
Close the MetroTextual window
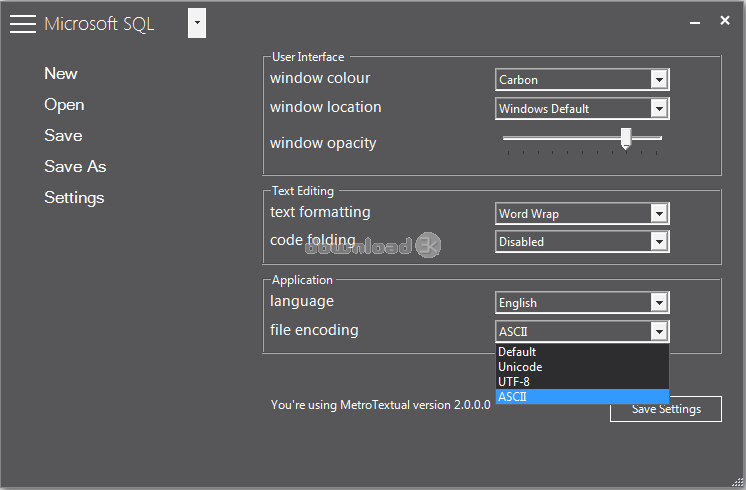pos(725,20)
